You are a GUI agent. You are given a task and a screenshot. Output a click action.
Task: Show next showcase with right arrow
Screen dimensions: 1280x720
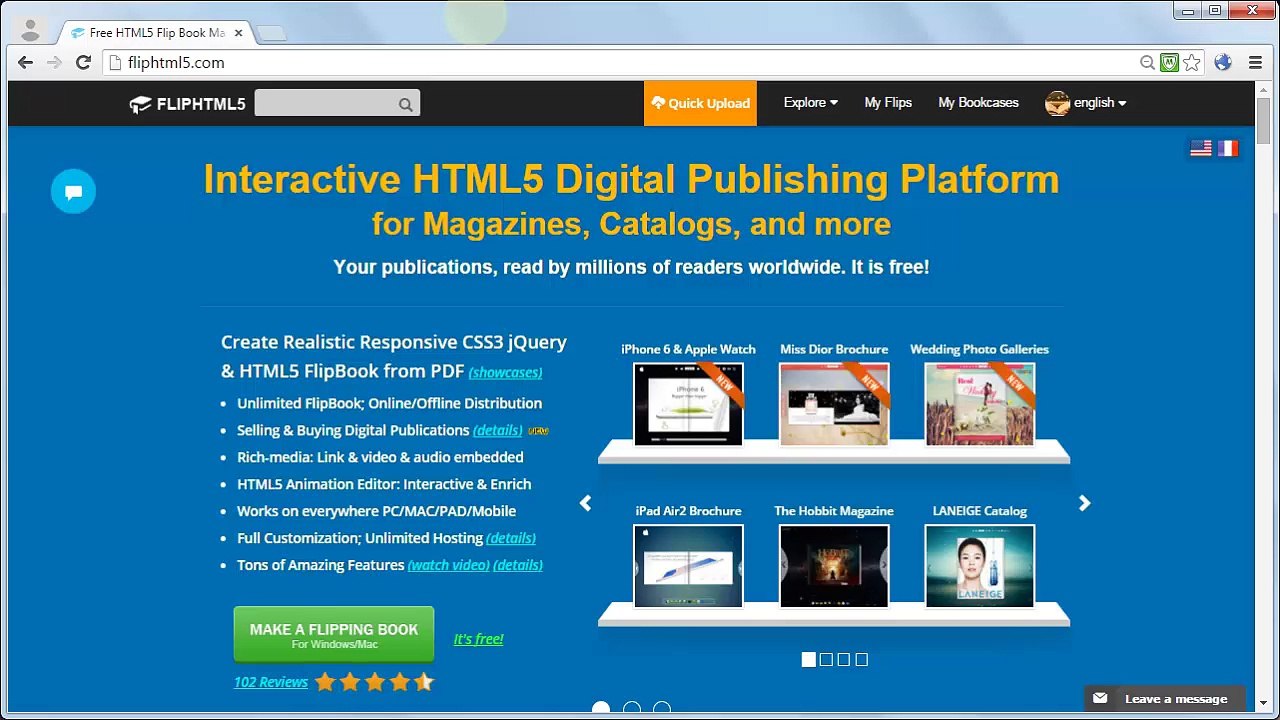1084,503
